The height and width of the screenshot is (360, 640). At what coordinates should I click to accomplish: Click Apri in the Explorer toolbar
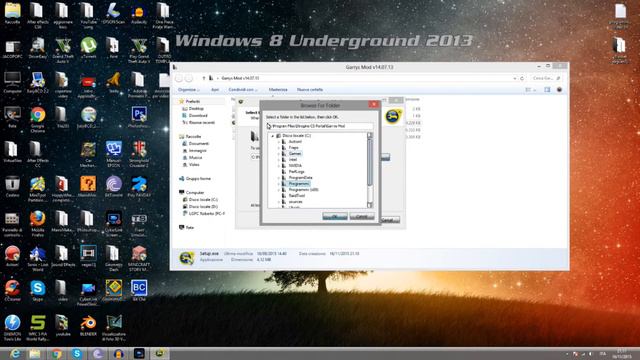pos(215,89)
